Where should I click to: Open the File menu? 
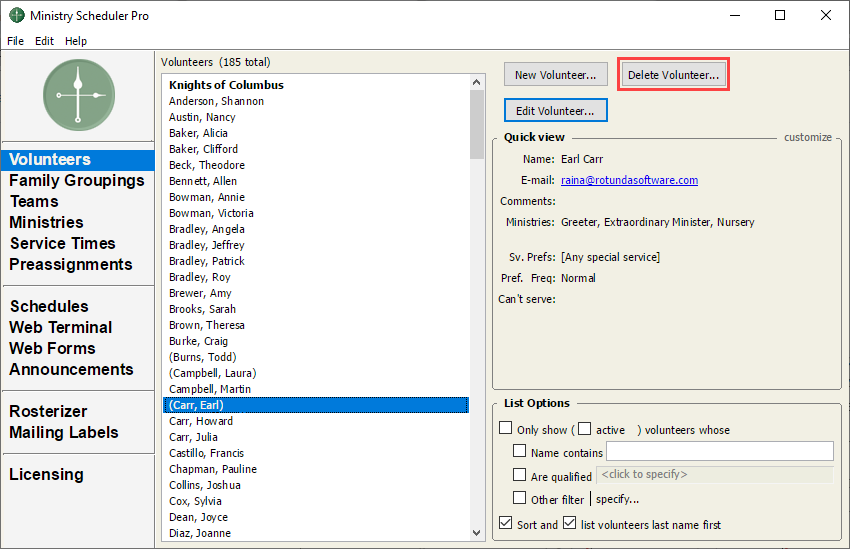click(15, 41)
